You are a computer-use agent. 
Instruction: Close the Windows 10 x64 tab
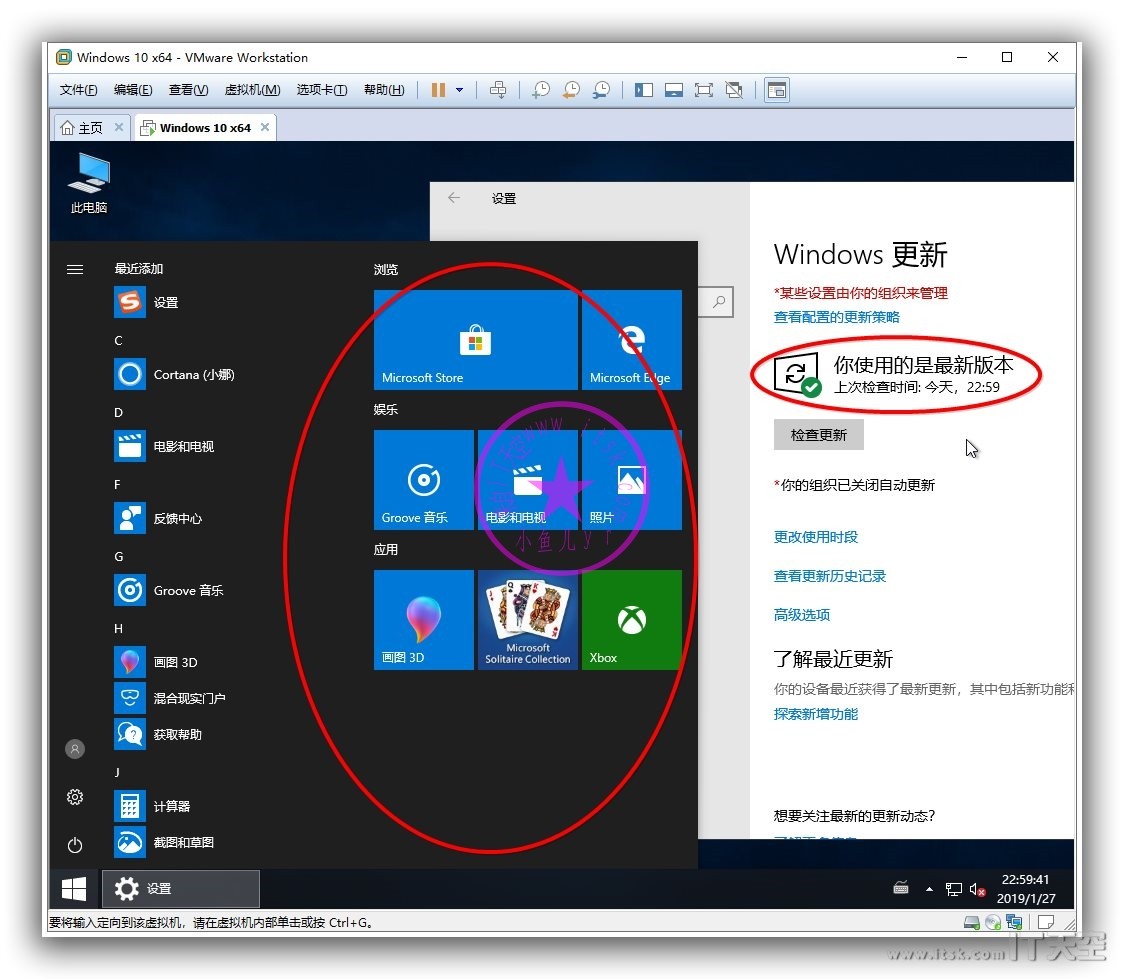point(265,127)
